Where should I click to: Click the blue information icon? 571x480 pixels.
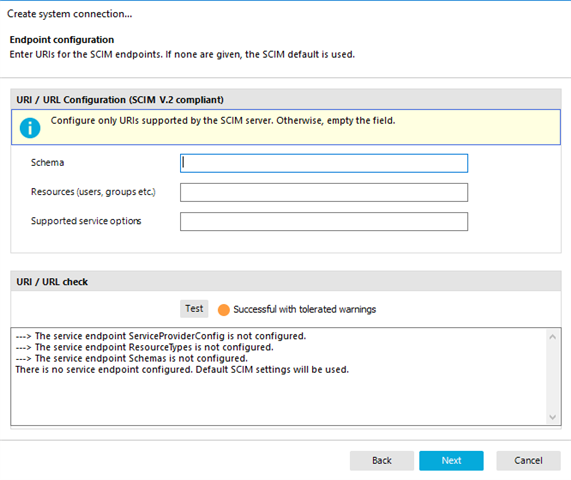(30, 128)
